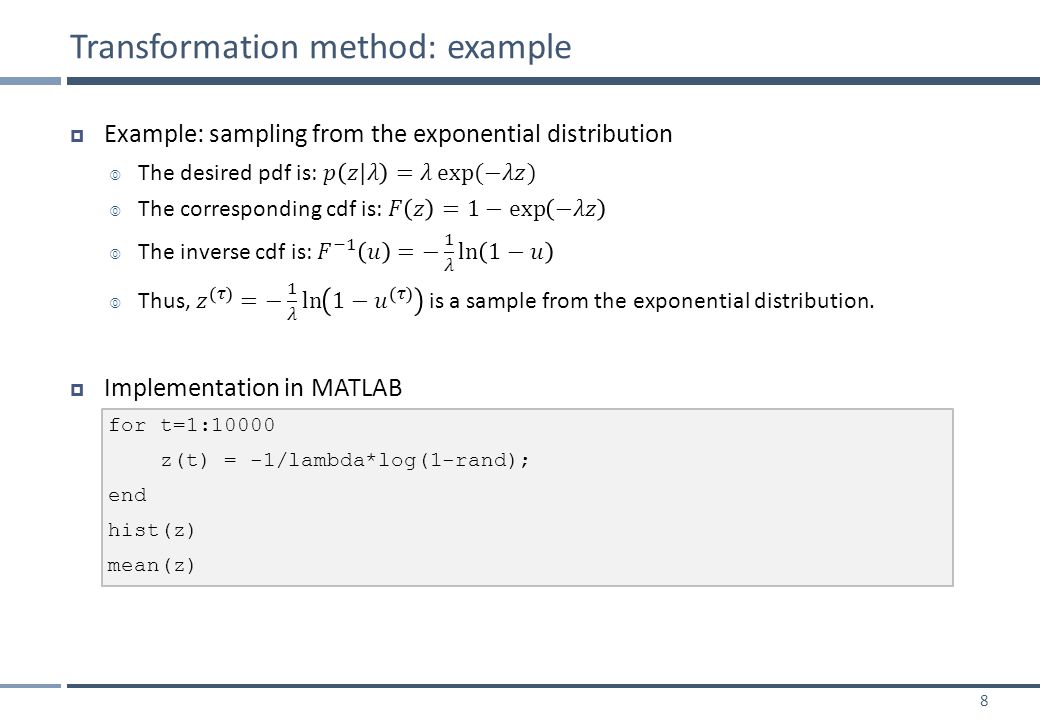Click the circular bullet before desired pdf line
This screenshot has width=1040, height=720.
[x=115, y=176]
